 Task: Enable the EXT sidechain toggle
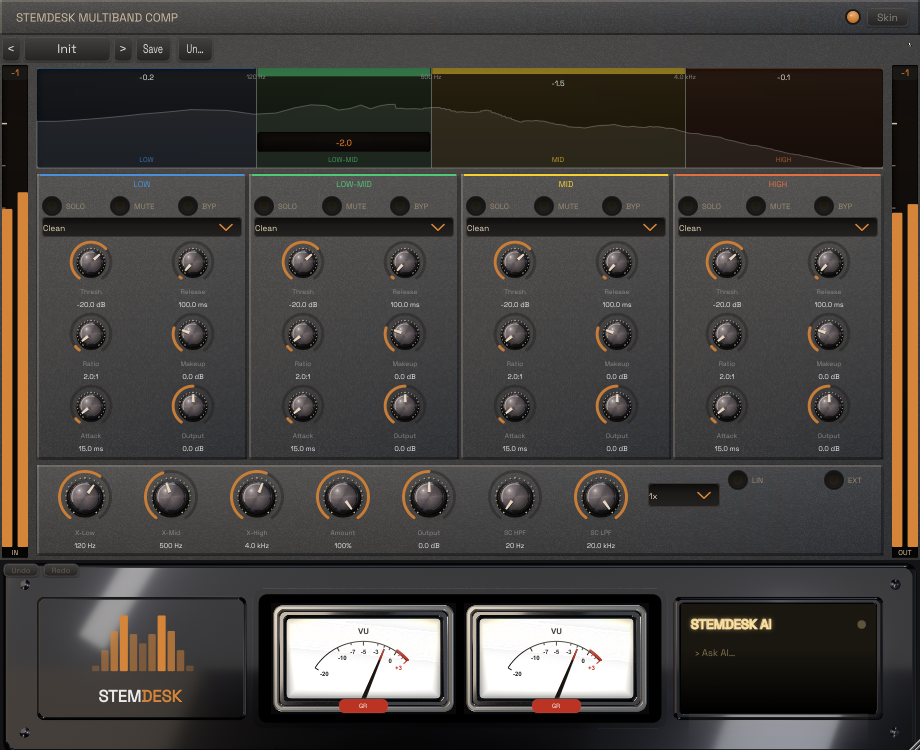(833, 479)
